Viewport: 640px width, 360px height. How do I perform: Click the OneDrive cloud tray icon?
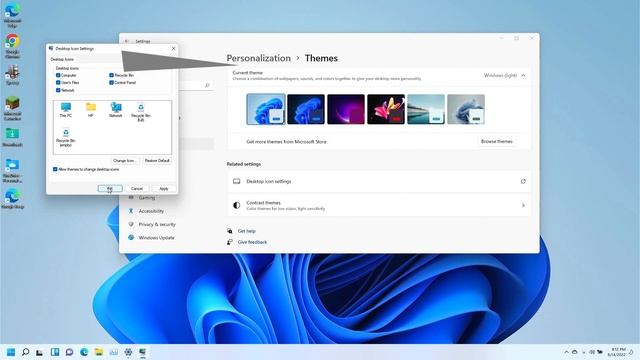[575, 352]
